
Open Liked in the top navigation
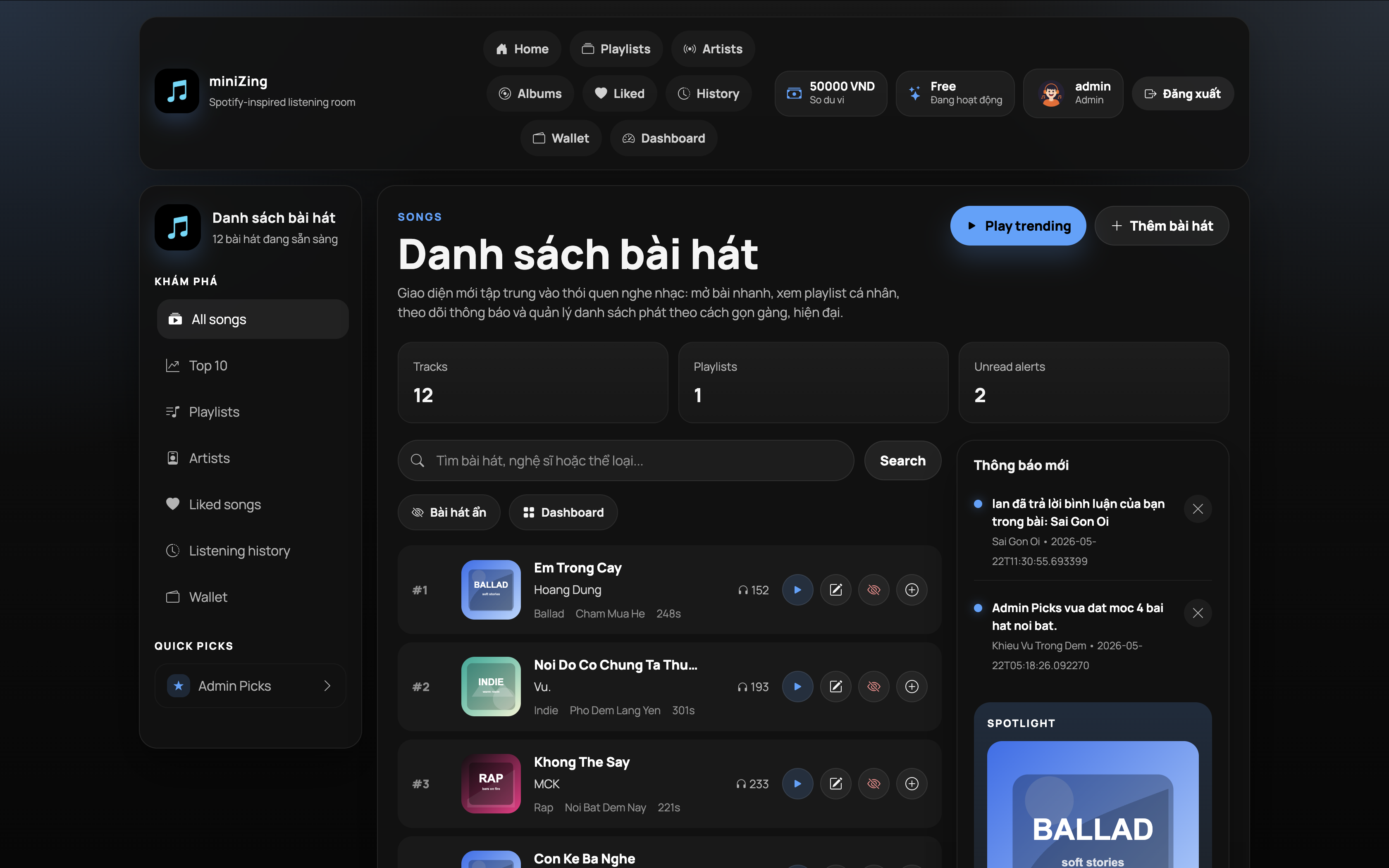tap(620, 93)
